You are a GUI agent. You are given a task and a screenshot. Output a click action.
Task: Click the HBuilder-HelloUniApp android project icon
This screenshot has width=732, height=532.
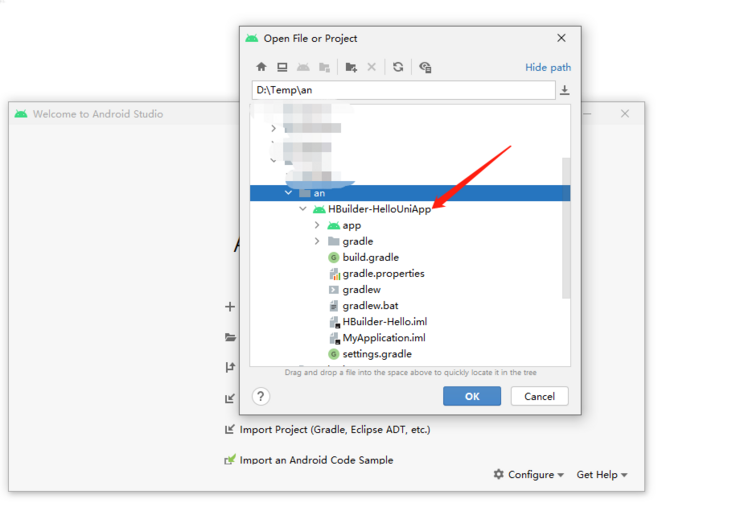point(319,209)
